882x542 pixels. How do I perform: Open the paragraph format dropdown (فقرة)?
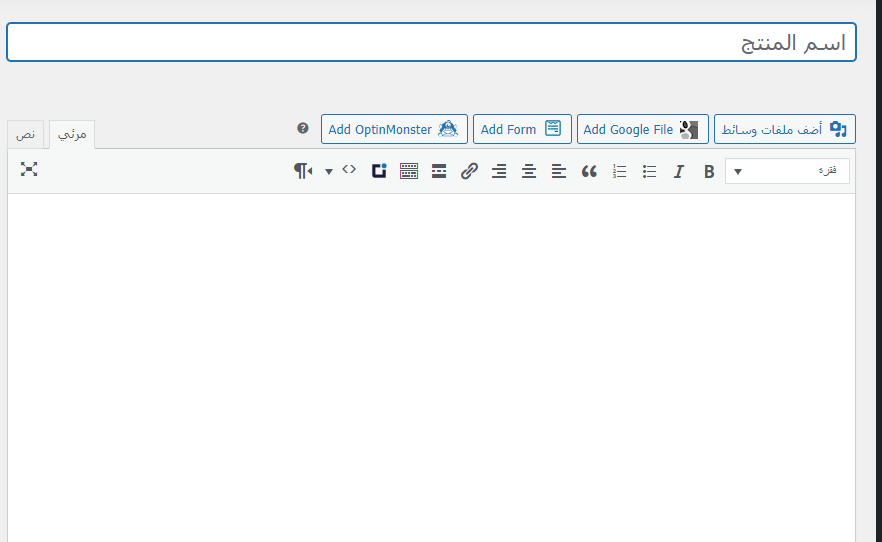787,171
